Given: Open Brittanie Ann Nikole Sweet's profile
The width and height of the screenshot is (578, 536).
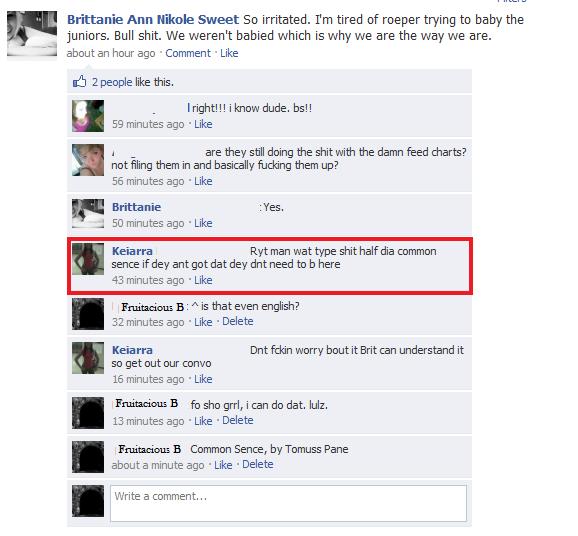Looking at the screenshot, I should coord(153,19).
